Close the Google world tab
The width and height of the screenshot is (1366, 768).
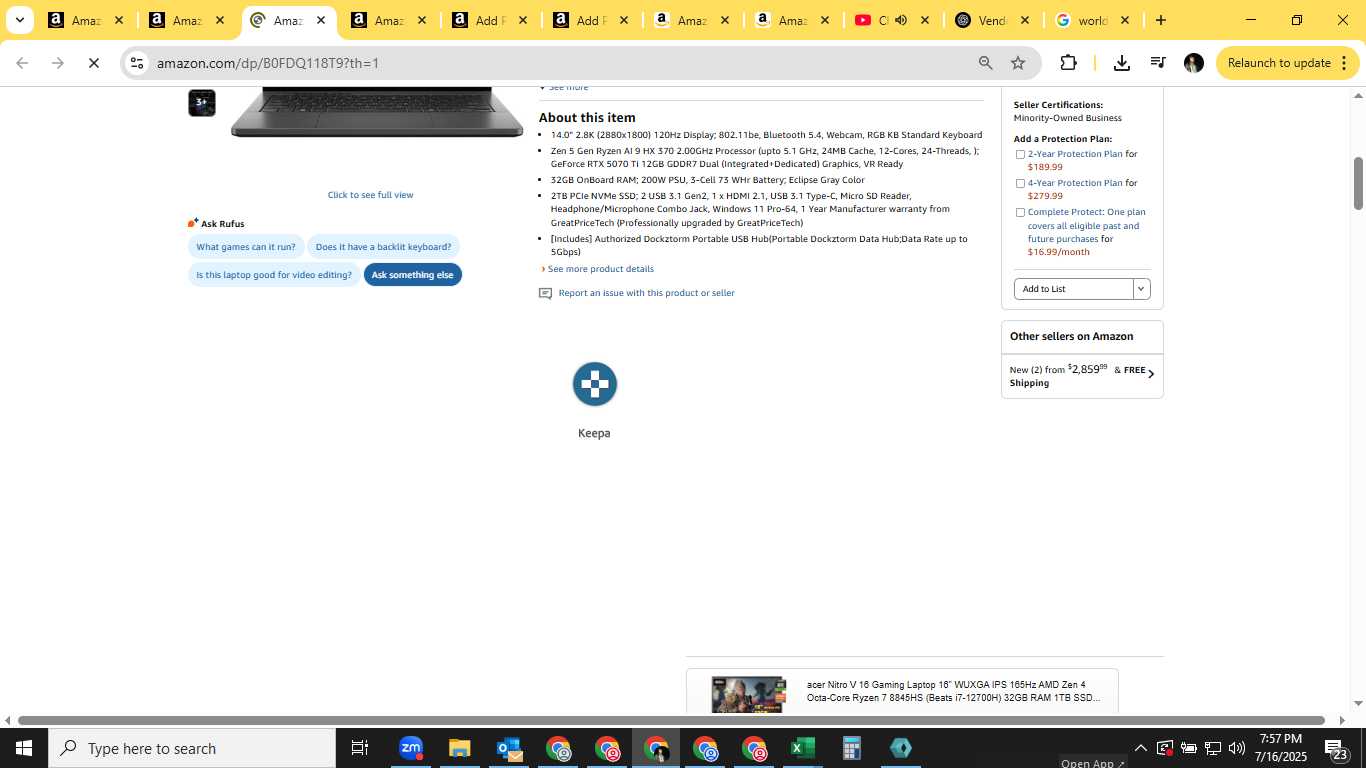1124,20
